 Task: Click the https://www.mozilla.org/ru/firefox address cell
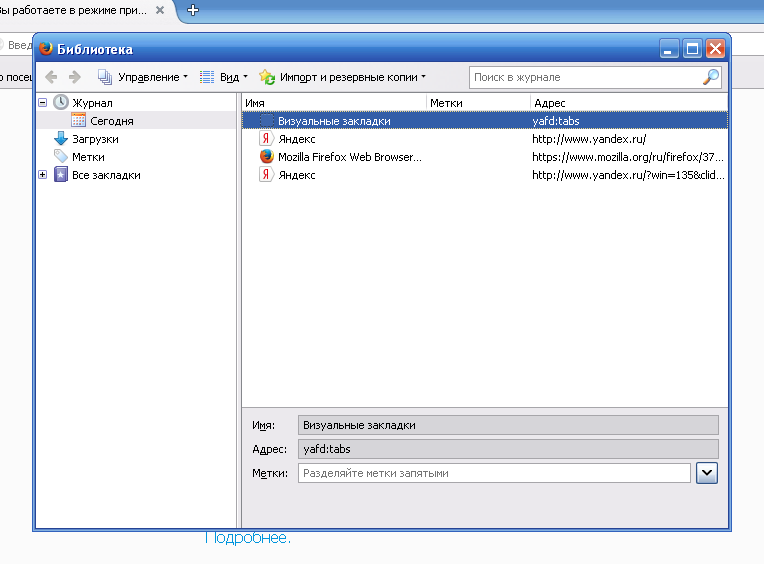(x=628, y=157)
